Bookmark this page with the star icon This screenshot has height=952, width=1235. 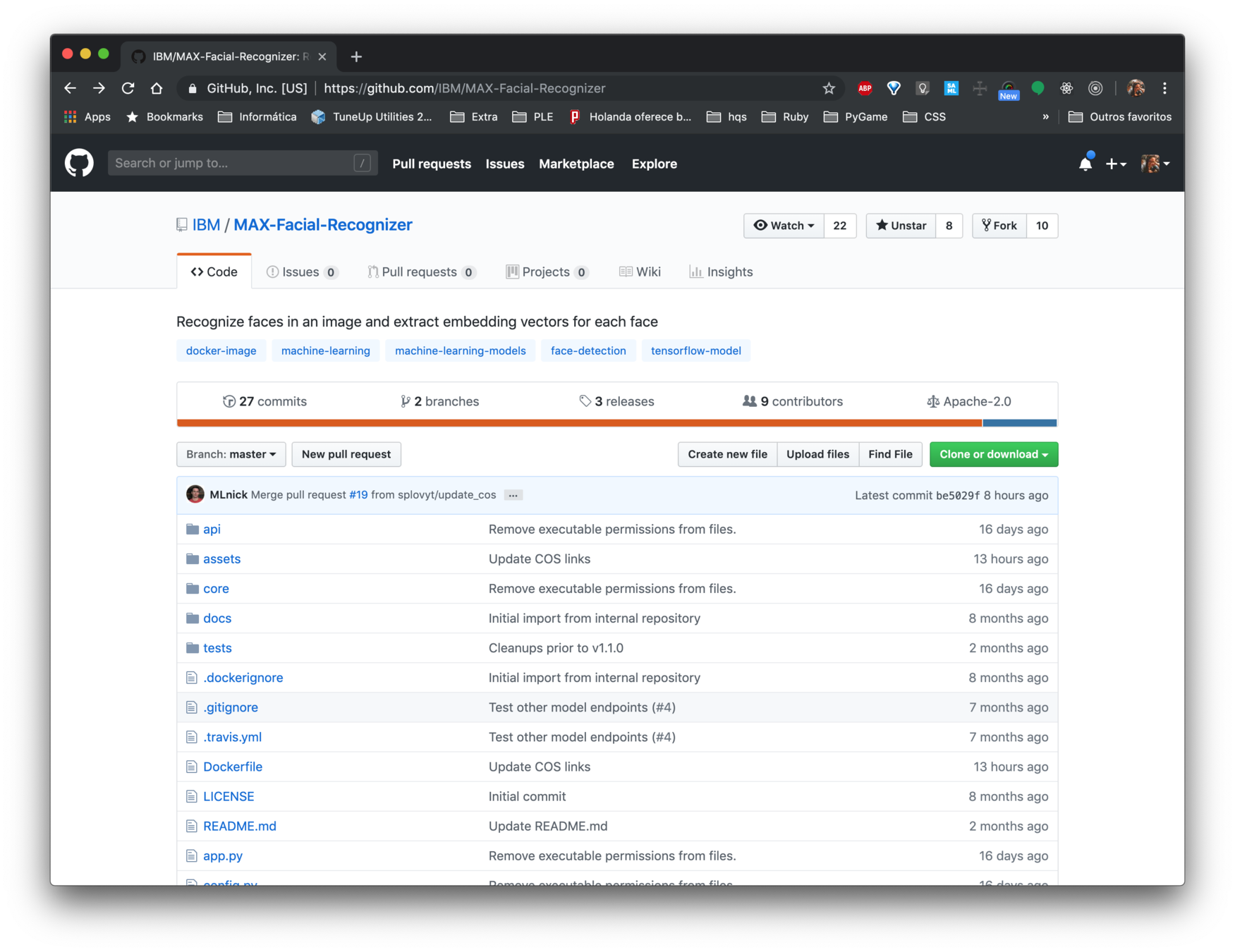tap(829, 88)
